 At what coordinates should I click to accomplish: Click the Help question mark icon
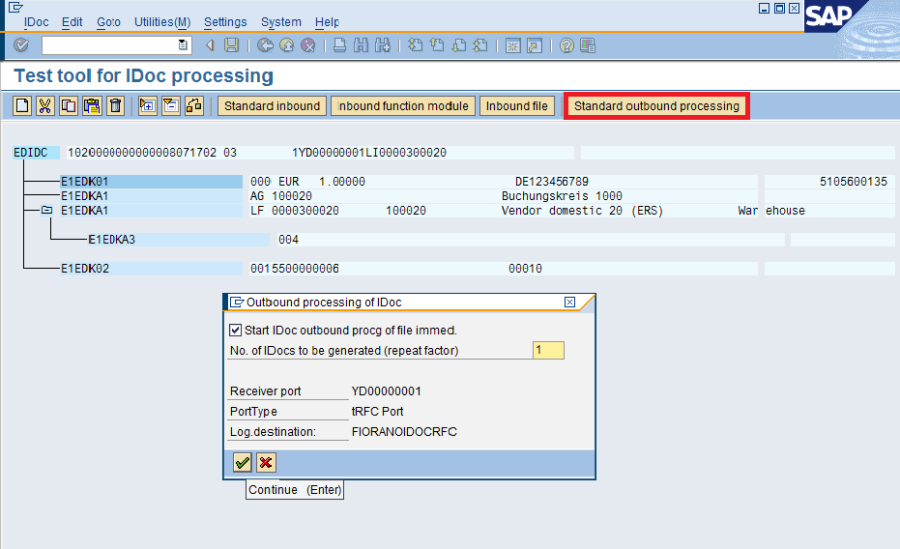tap(567, 45)
